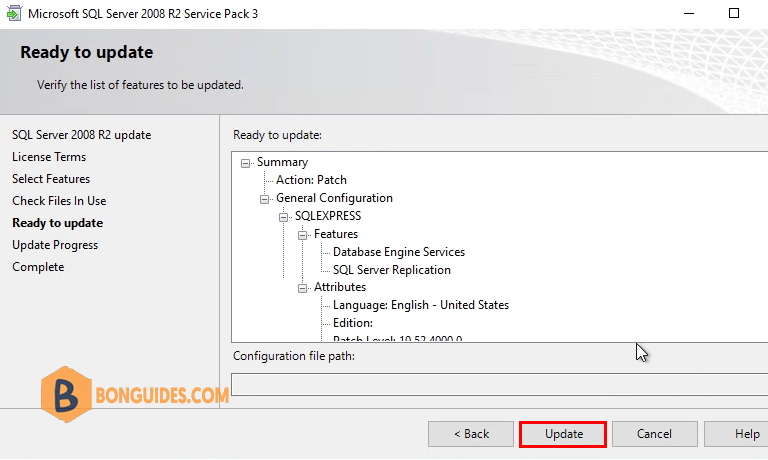The height and width of the screenshot is (460, 768).
Task: Click the SQL Server installer title bar icon
Action: click(14, 13)
